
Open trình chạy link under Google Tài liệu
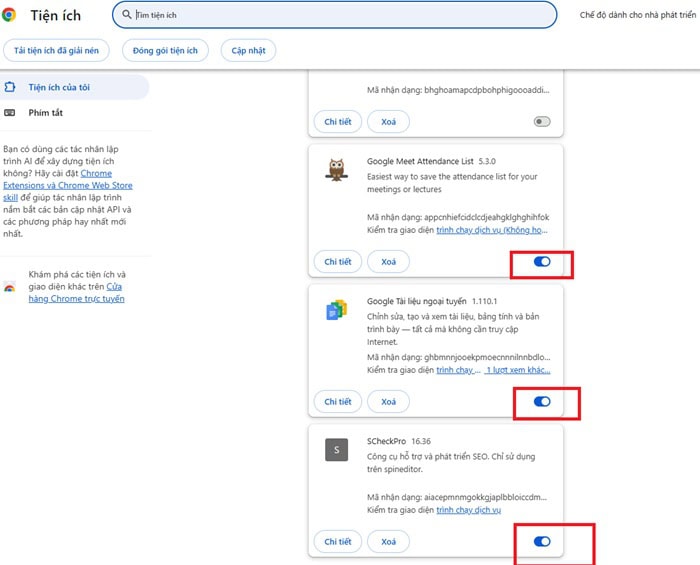(x=458, y=370)
